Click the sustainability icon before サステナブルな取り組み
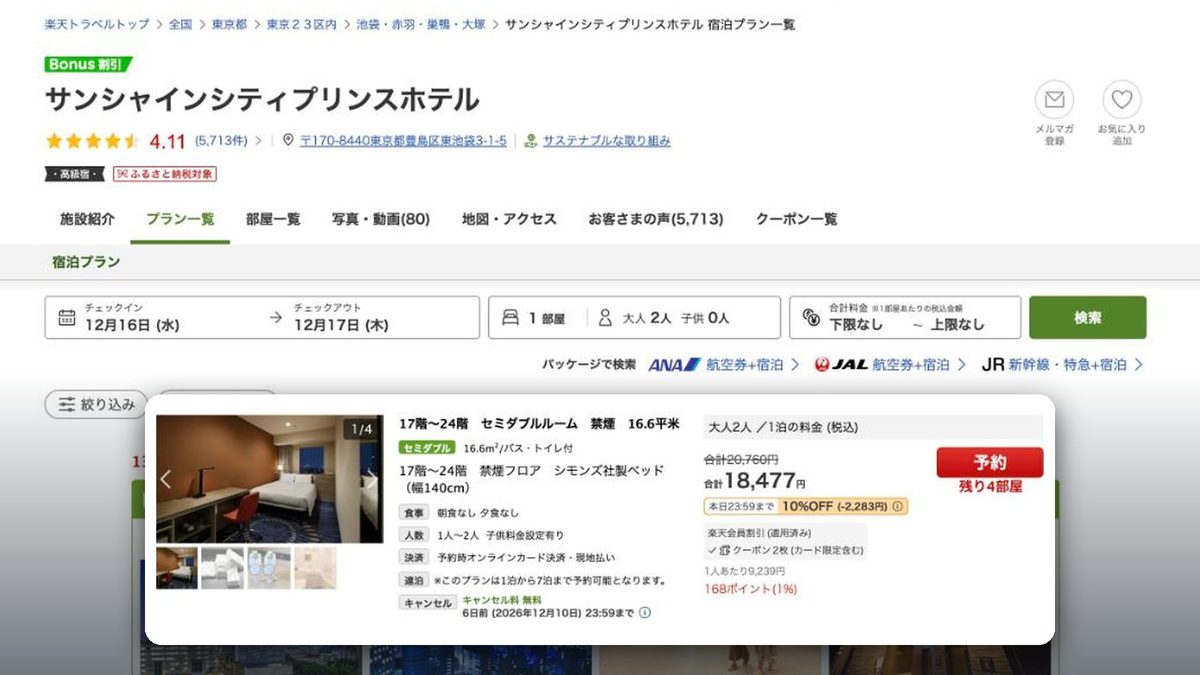This screenshot has width=1200, height=675. [531, 141]
